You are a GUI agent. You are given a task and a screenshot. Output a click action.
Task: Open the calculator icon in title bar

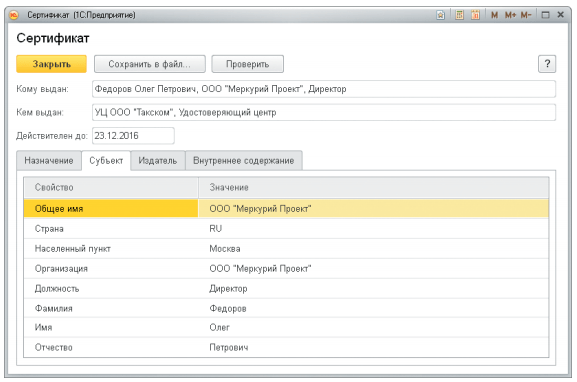[x=459, y=15]
